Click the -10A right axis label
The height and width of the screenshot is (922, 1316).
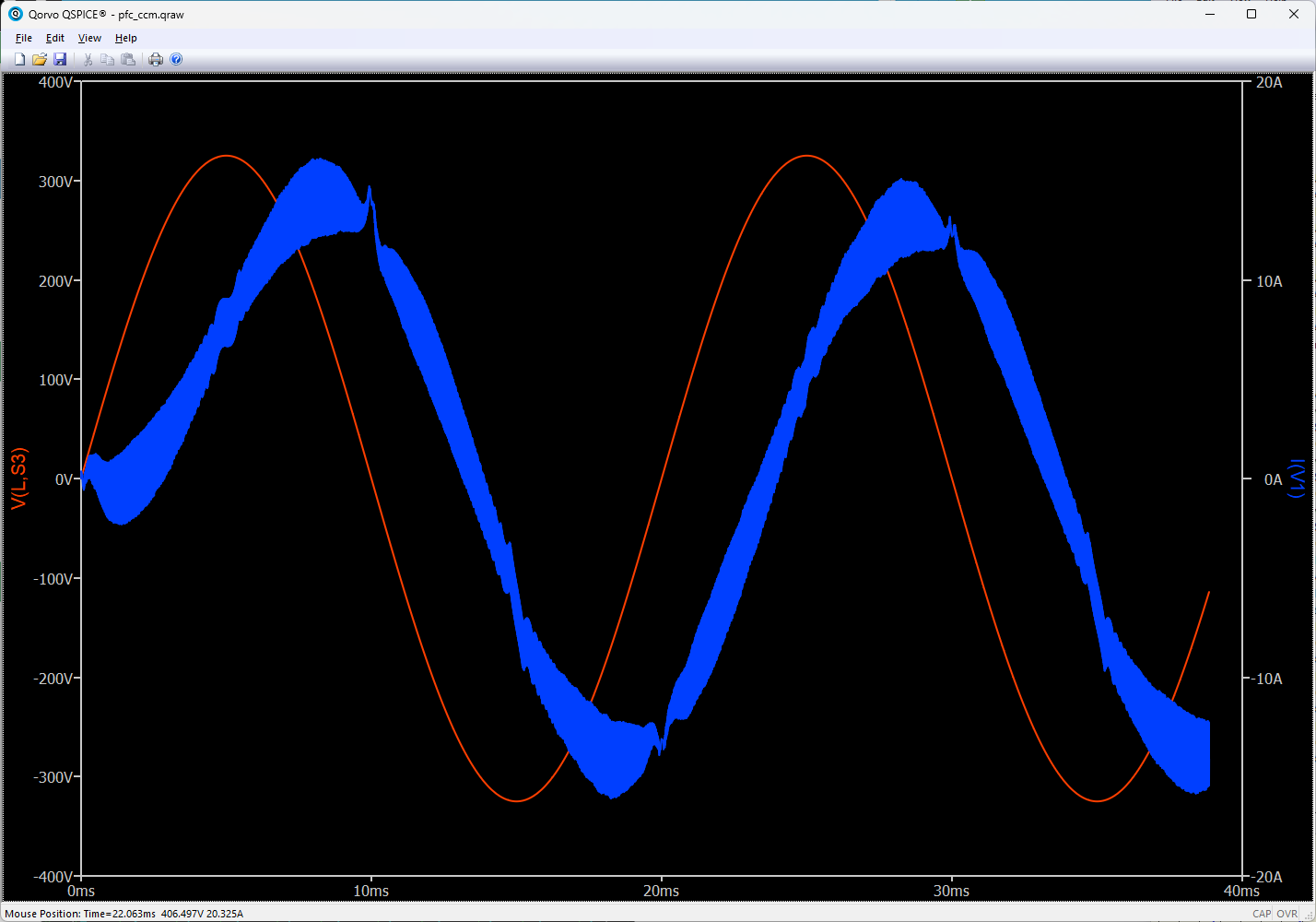coord(1266,679)
